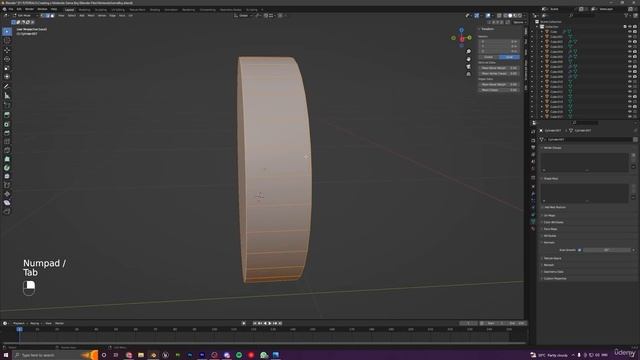
Task: Expand the Geometry Data panel
Action: coord(553,272)
